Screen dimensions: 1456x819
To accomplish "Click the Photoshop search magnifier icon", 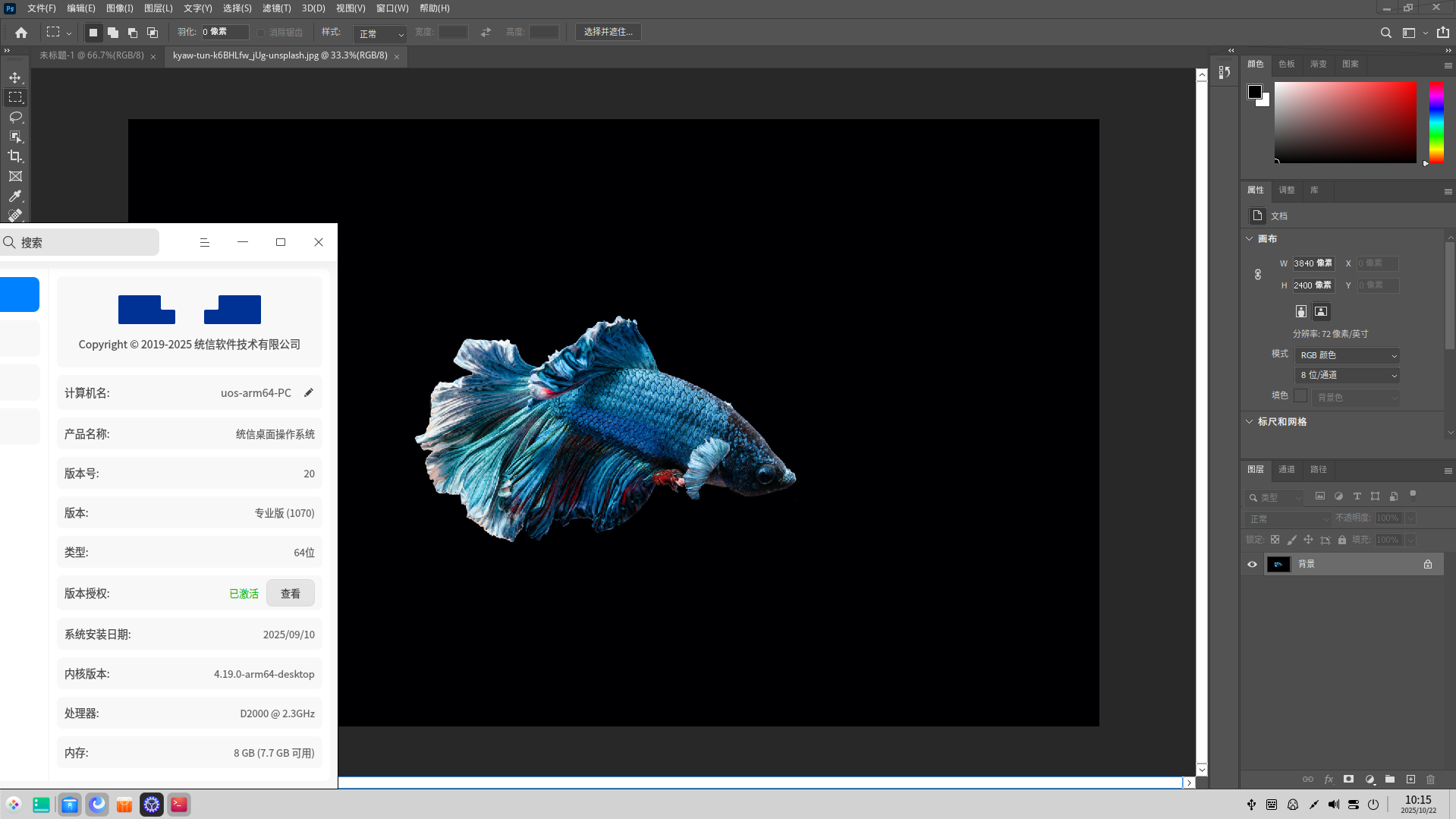I will (x=1386, y=33).
